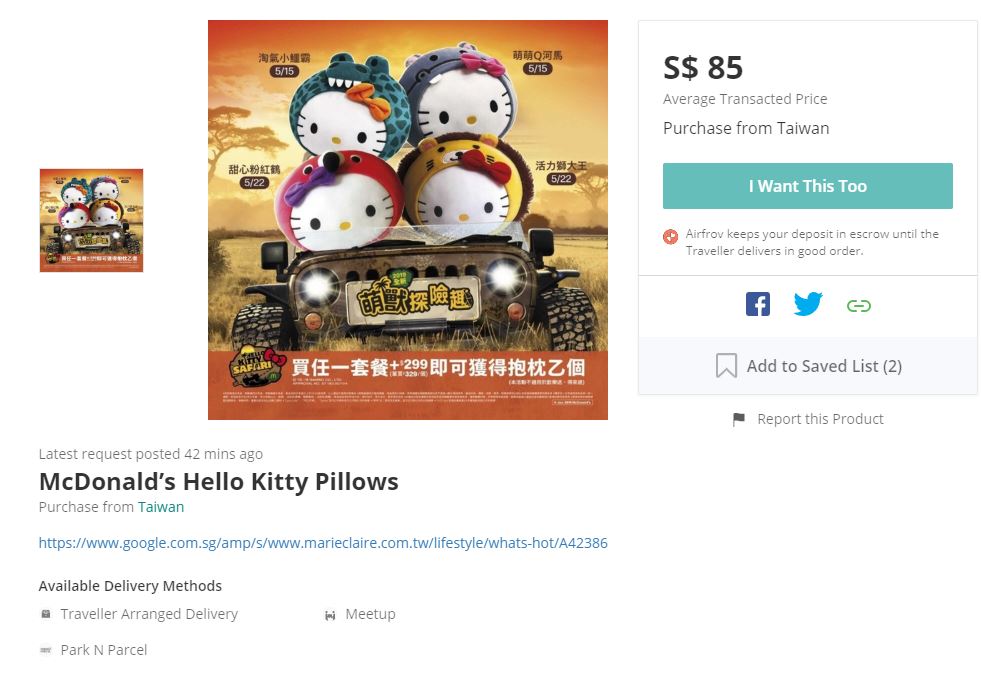Click the Traveller Arranged Delivery label
The height and width of the screenshot is (674, 981).
(x=149, y=614)
